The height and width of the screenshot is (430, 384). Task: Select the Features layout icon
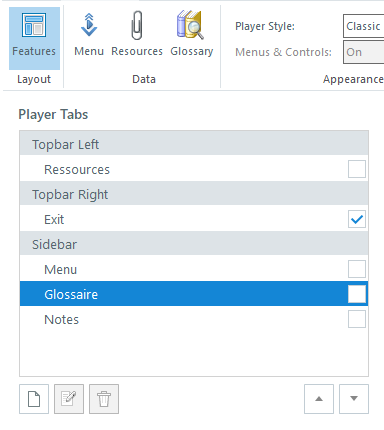[34, 25]
